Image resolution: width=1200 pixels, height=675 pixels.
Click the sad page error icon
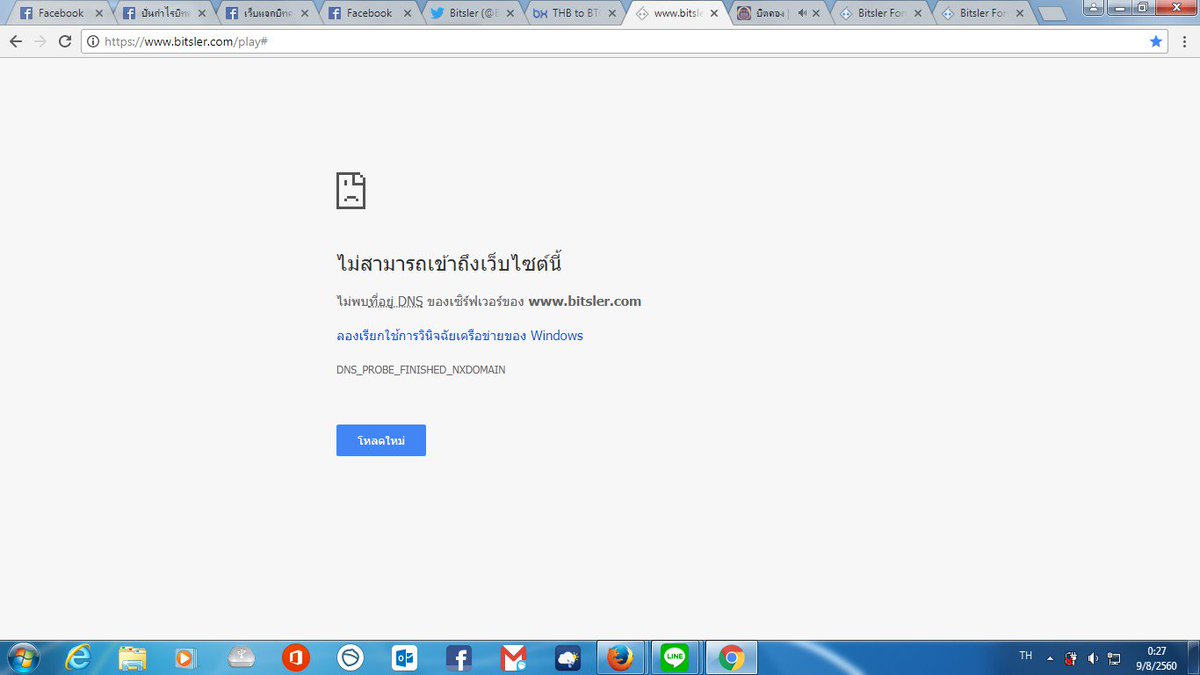(351, 190)
